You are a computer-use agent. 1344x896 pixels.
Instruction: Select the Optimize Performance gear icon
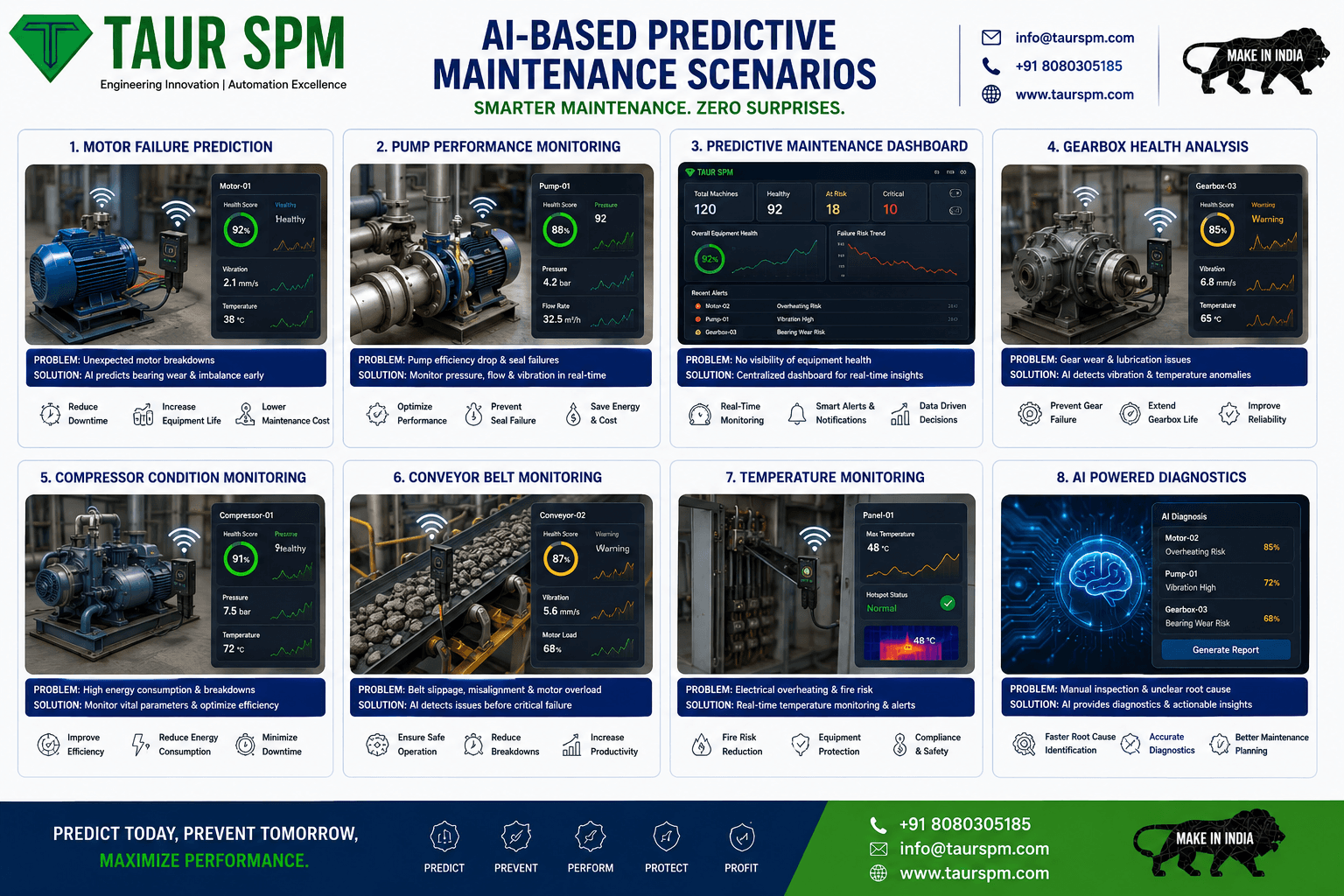point(377,414)
